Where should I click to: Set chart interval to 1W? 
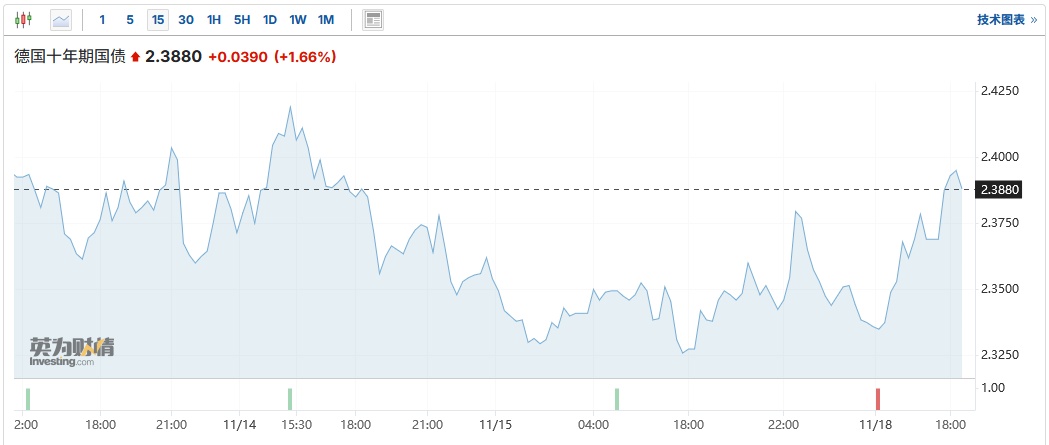298,19
